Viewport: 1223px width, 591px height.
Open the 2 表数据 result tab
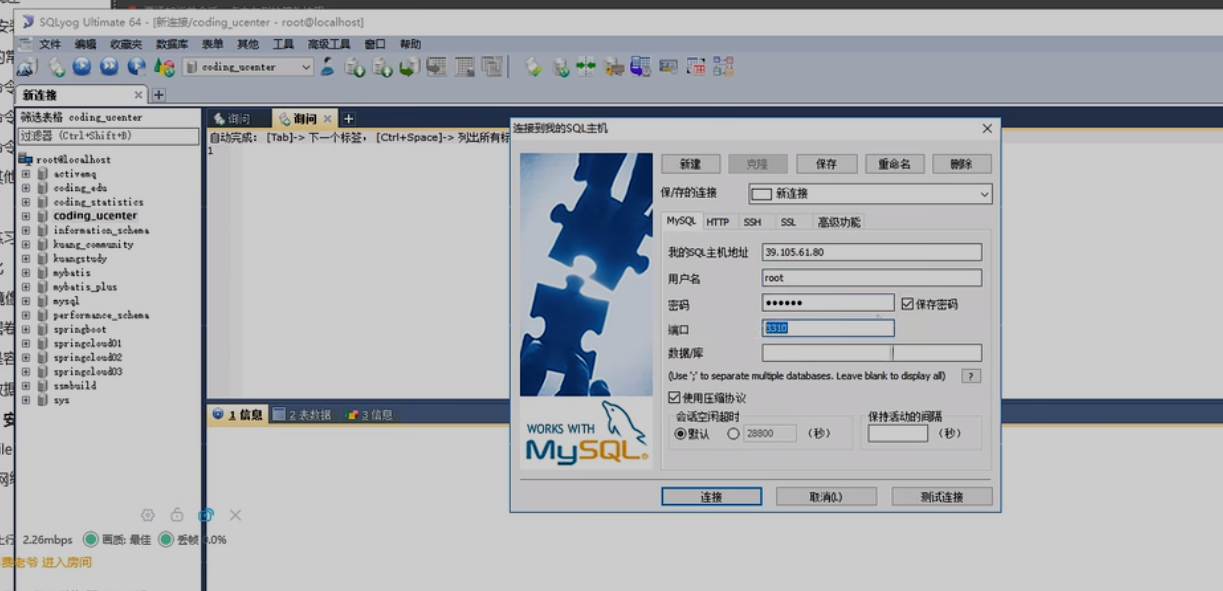[302, 415]
